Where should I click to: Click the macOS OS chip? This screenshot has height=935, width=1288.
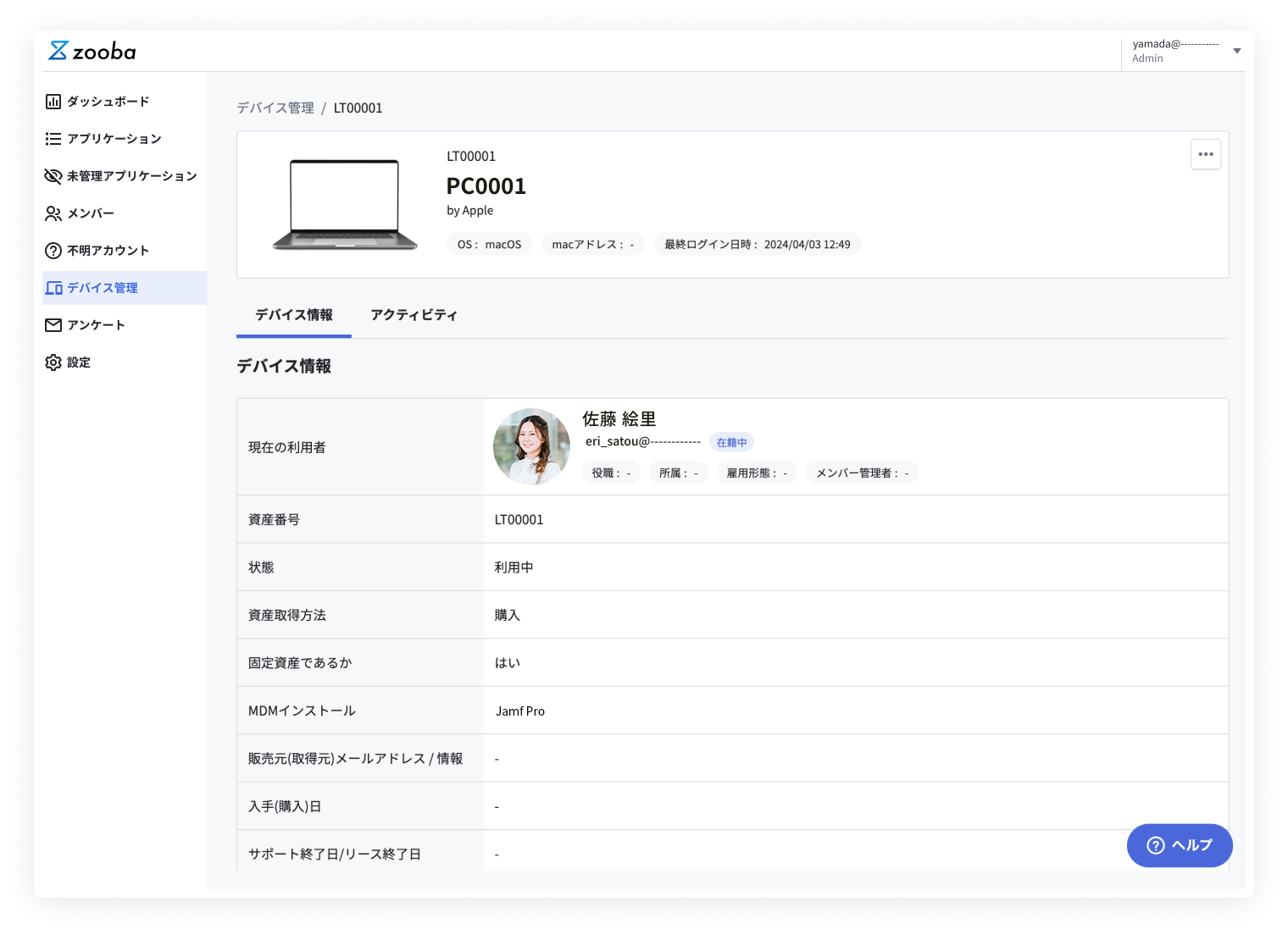(x=489, y=244)
